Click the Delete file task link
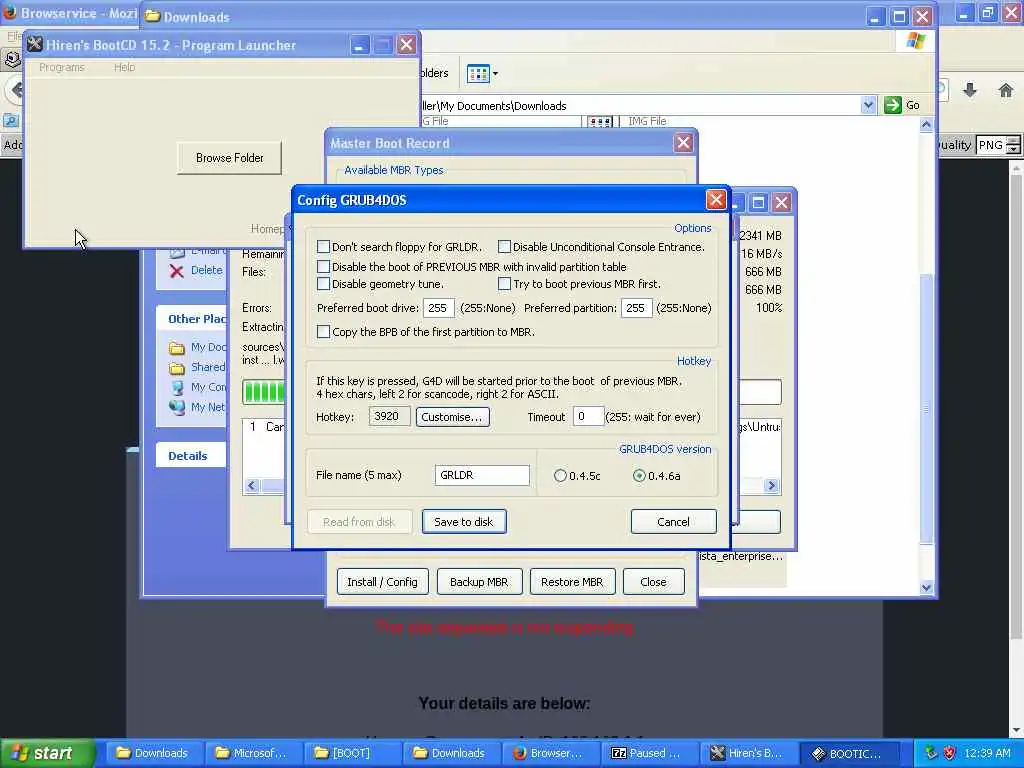The height and width of the screenshot is (768, 1024). (206, 270)
